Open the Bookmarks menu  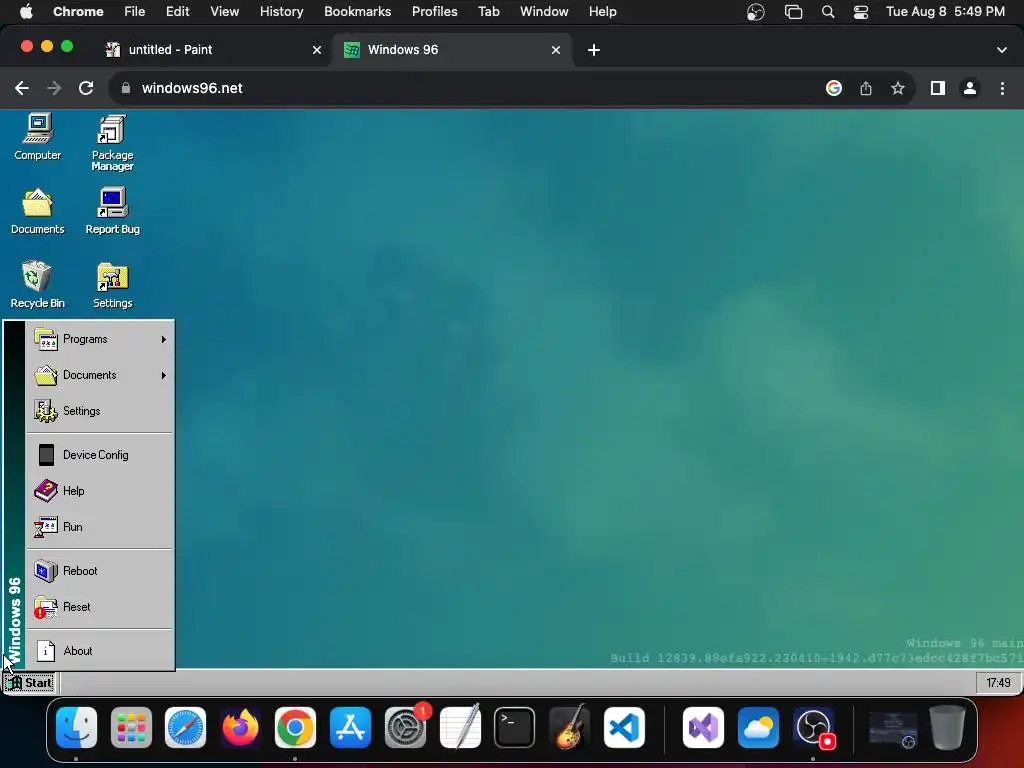[358, 12]
